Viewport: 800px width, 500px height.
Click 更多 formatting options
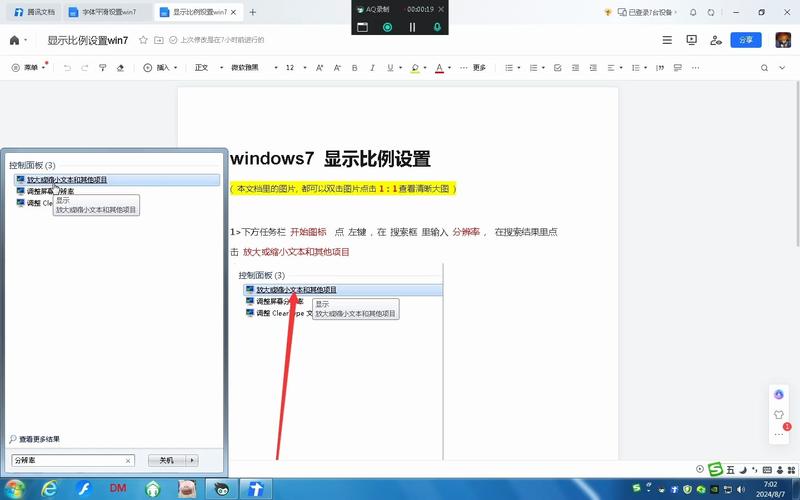click(x=473, y=67)
